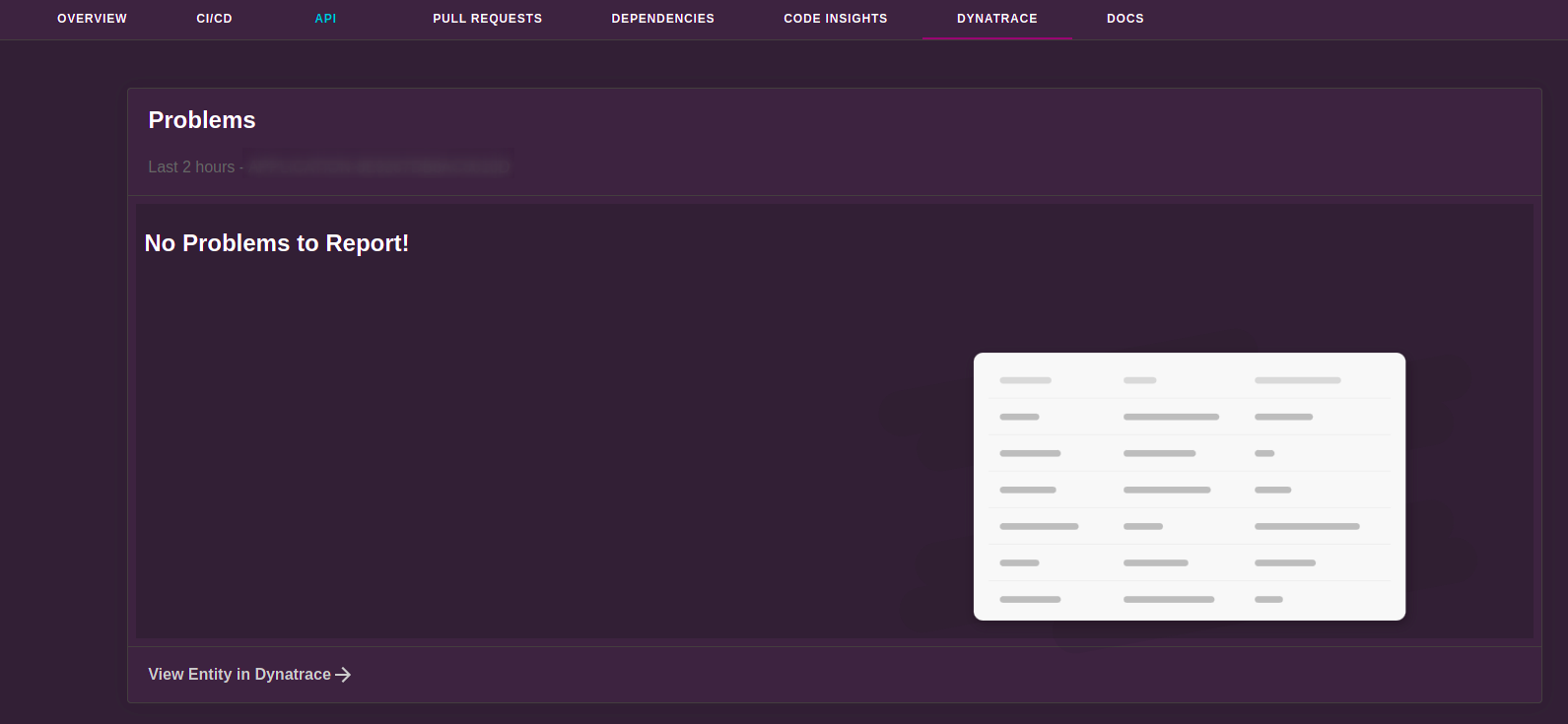Click the blurred link after Last 2 hours

coord(378,166)
